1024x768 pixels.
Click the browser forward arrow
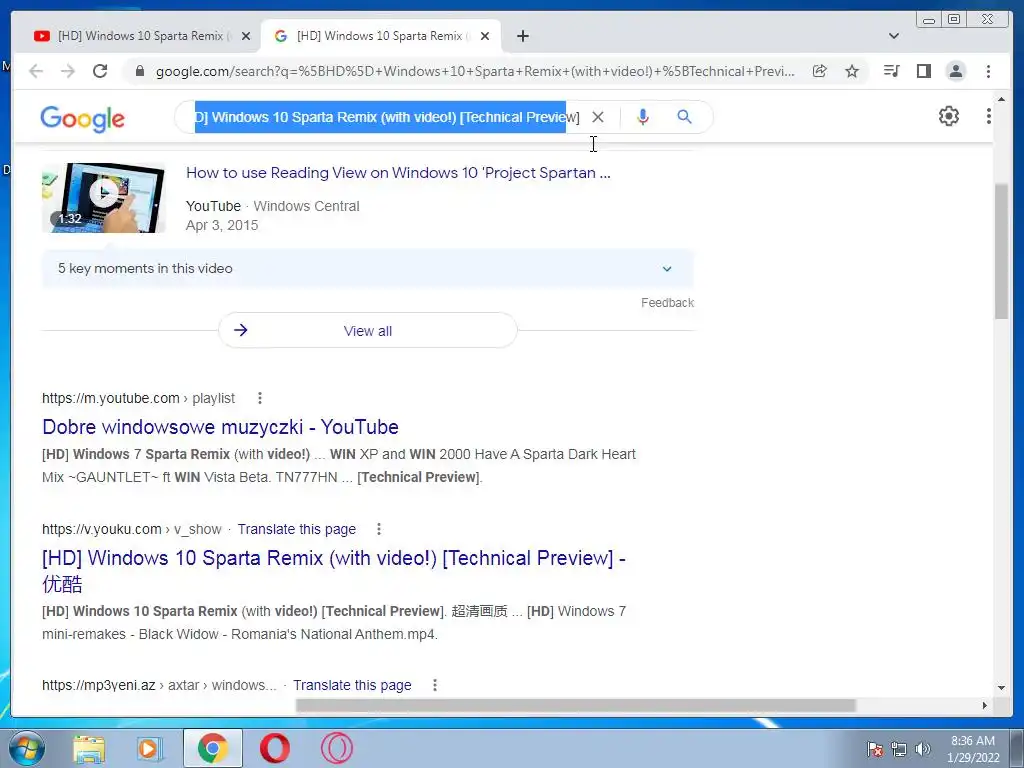coord(68,71)
